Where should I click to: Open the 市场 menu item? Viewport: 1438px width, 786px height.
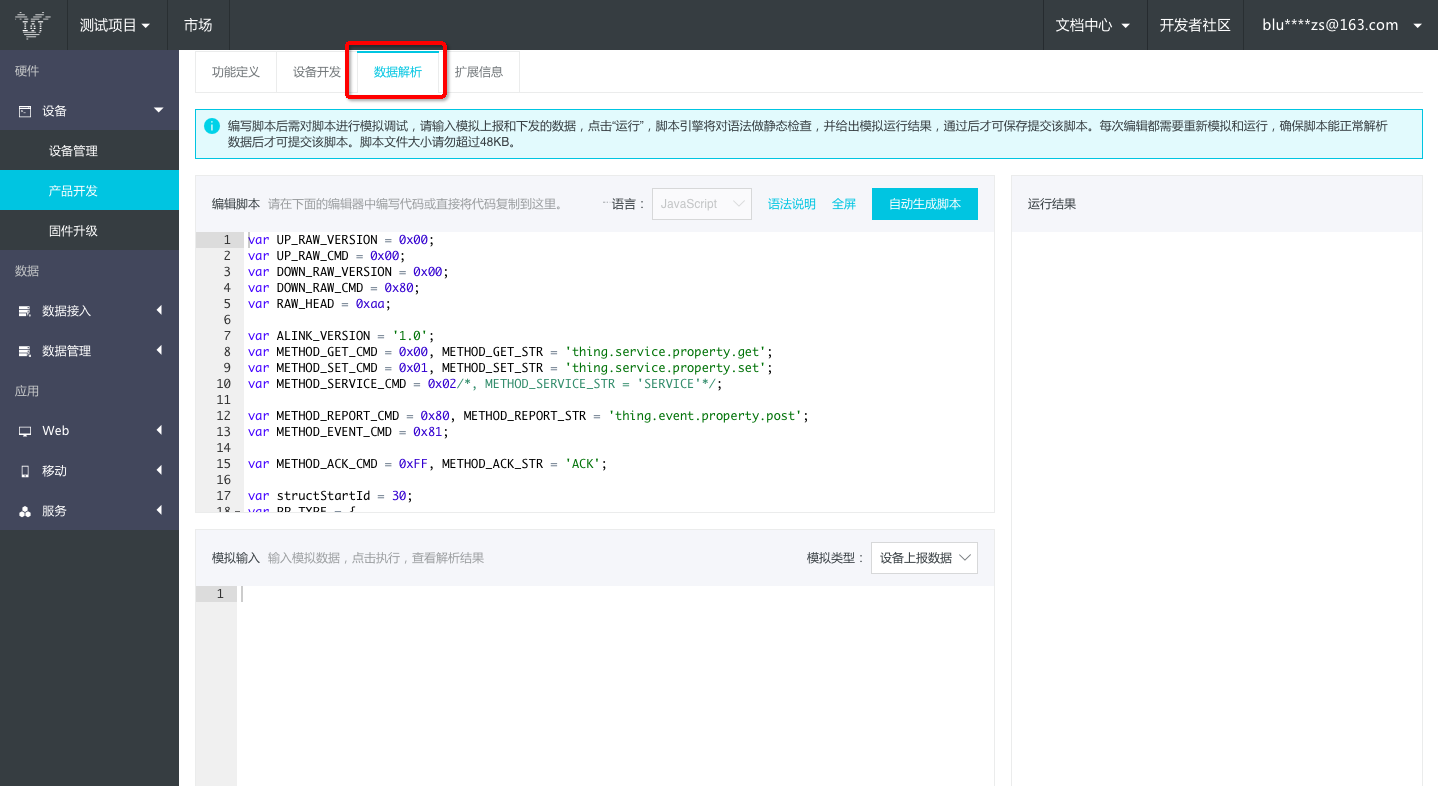198,25
